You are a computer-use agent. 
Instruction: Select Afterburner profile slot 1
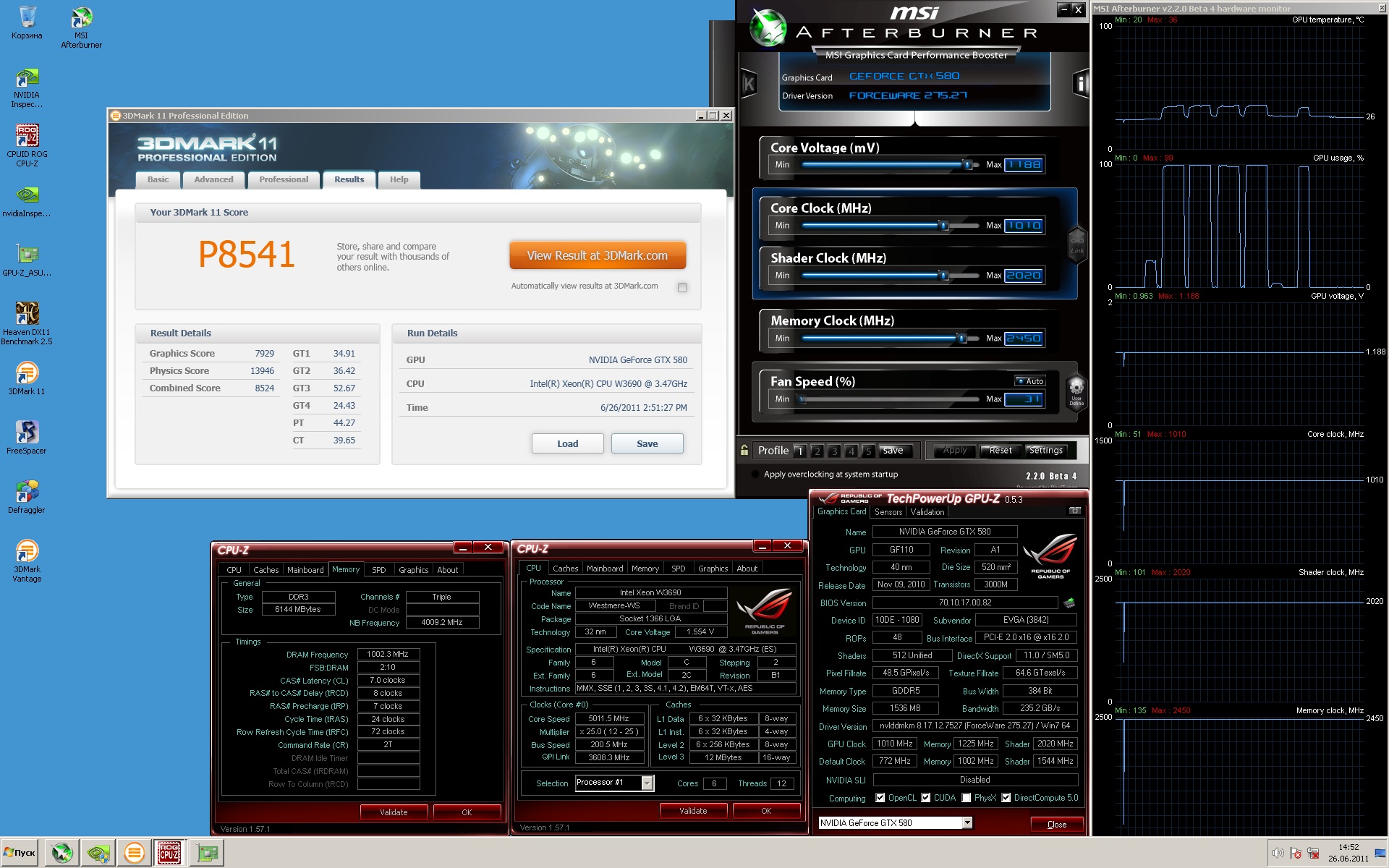799,451
